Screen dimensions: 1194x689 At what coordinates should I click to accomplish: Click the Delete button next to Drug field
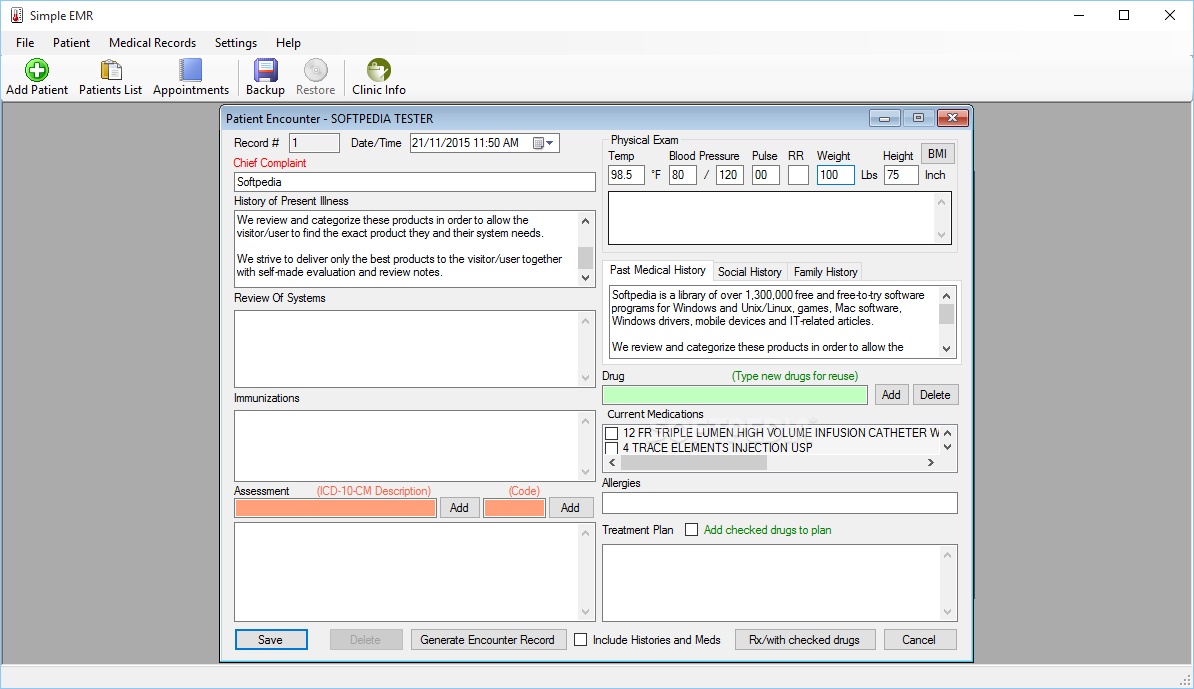click(x=935, y=394)
